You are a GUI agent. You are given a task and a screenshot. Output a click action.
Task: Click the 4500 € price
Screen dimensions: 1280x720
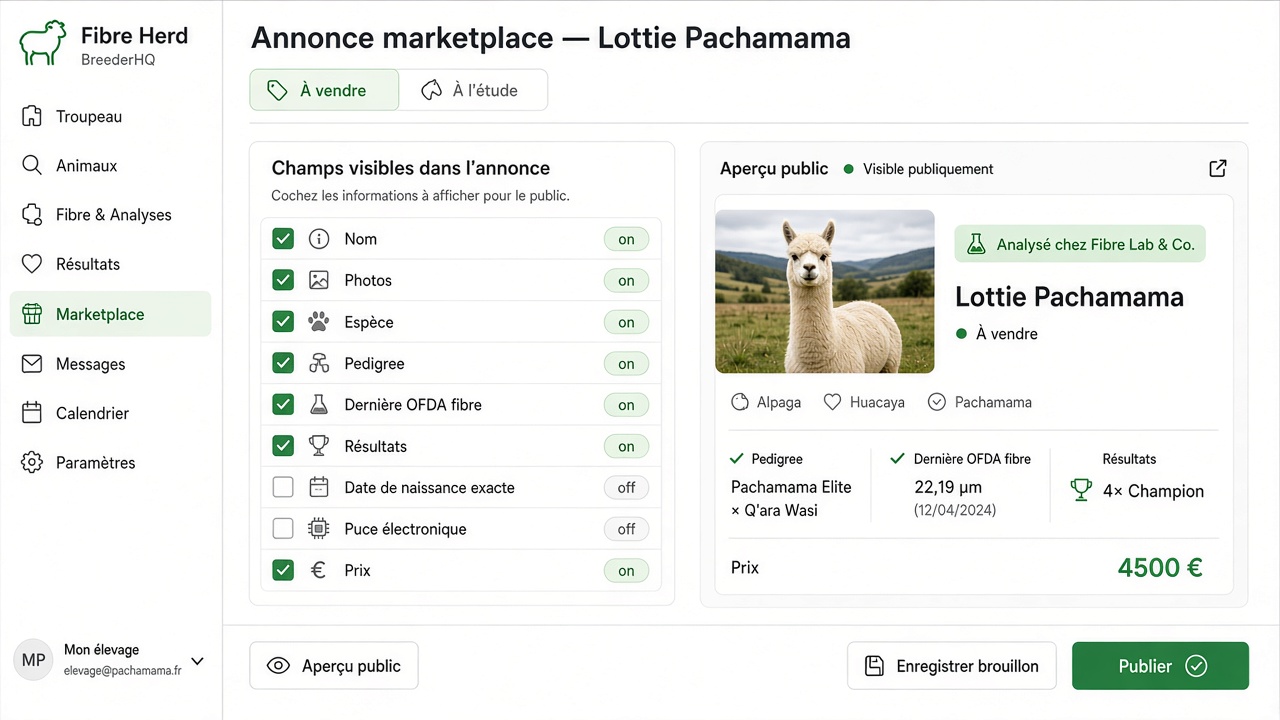pos(1160,568)
